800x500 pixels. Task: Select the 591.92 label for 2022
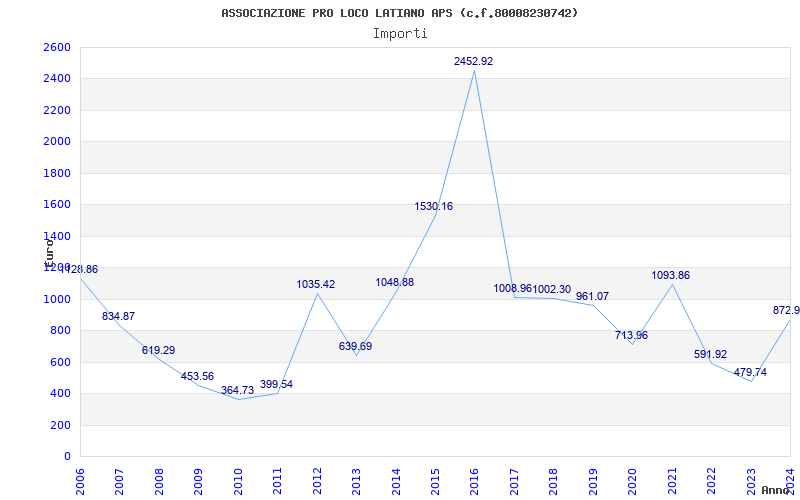click(x=710, y=355)
